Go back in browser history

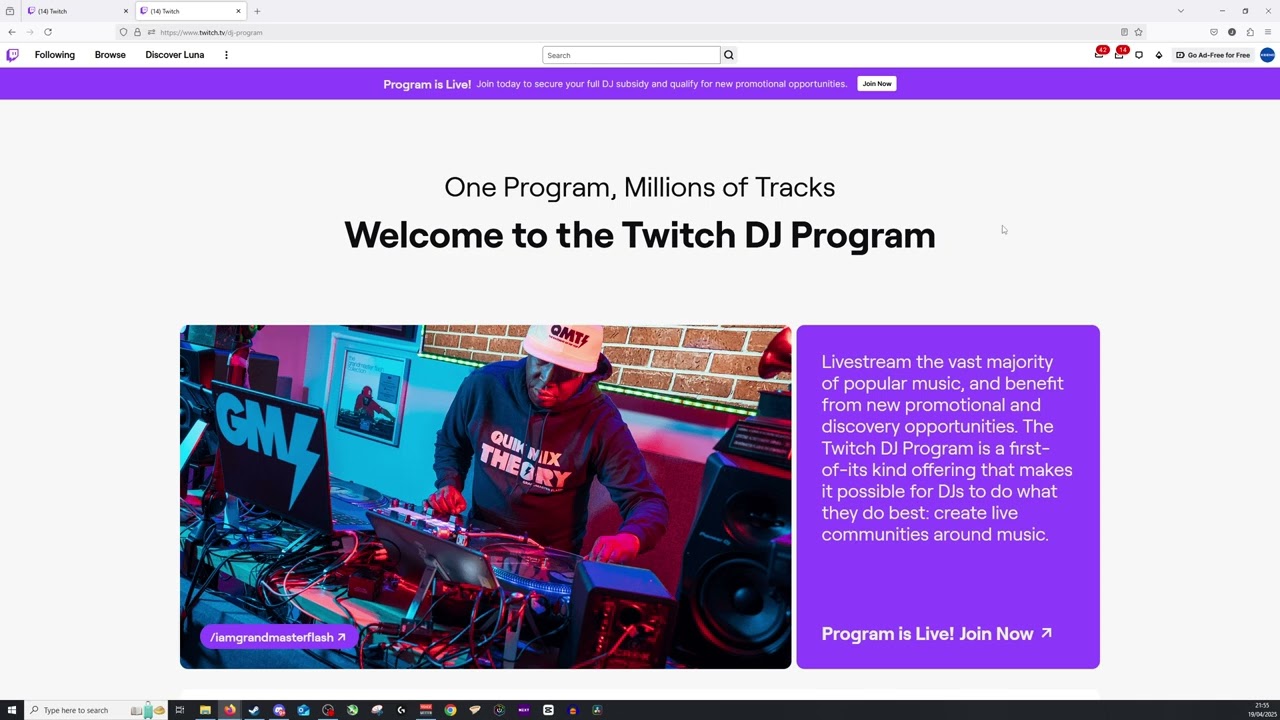pos(12,32)
